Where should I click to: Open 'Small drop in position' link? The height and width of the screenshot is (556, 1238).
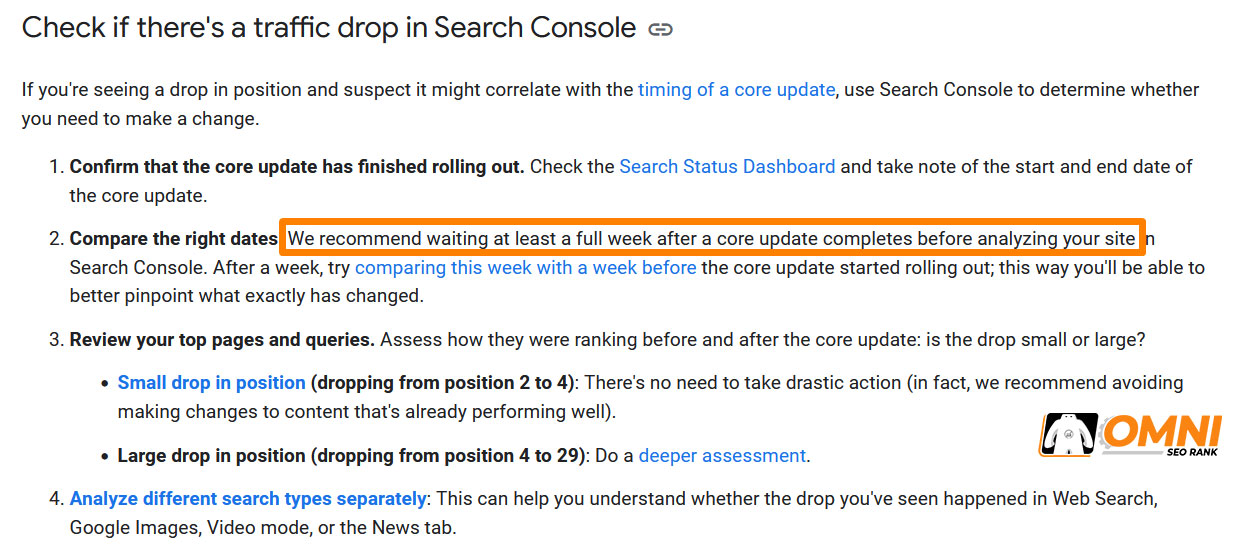pos(211,383)
